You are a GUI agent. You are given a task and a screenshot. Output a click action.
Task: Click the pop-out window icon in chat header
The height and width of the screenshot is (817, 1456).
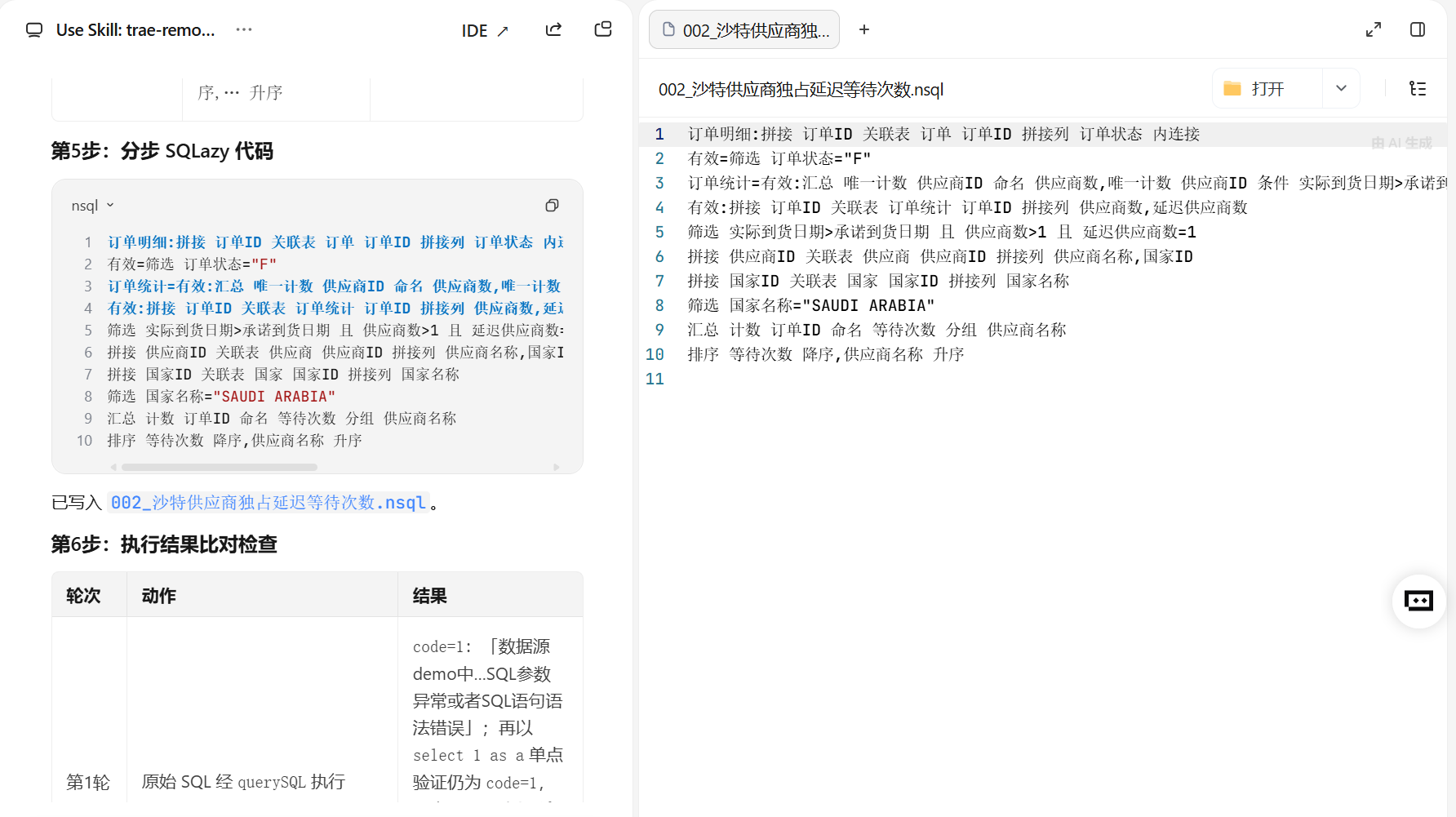click(x=603, y=29)
